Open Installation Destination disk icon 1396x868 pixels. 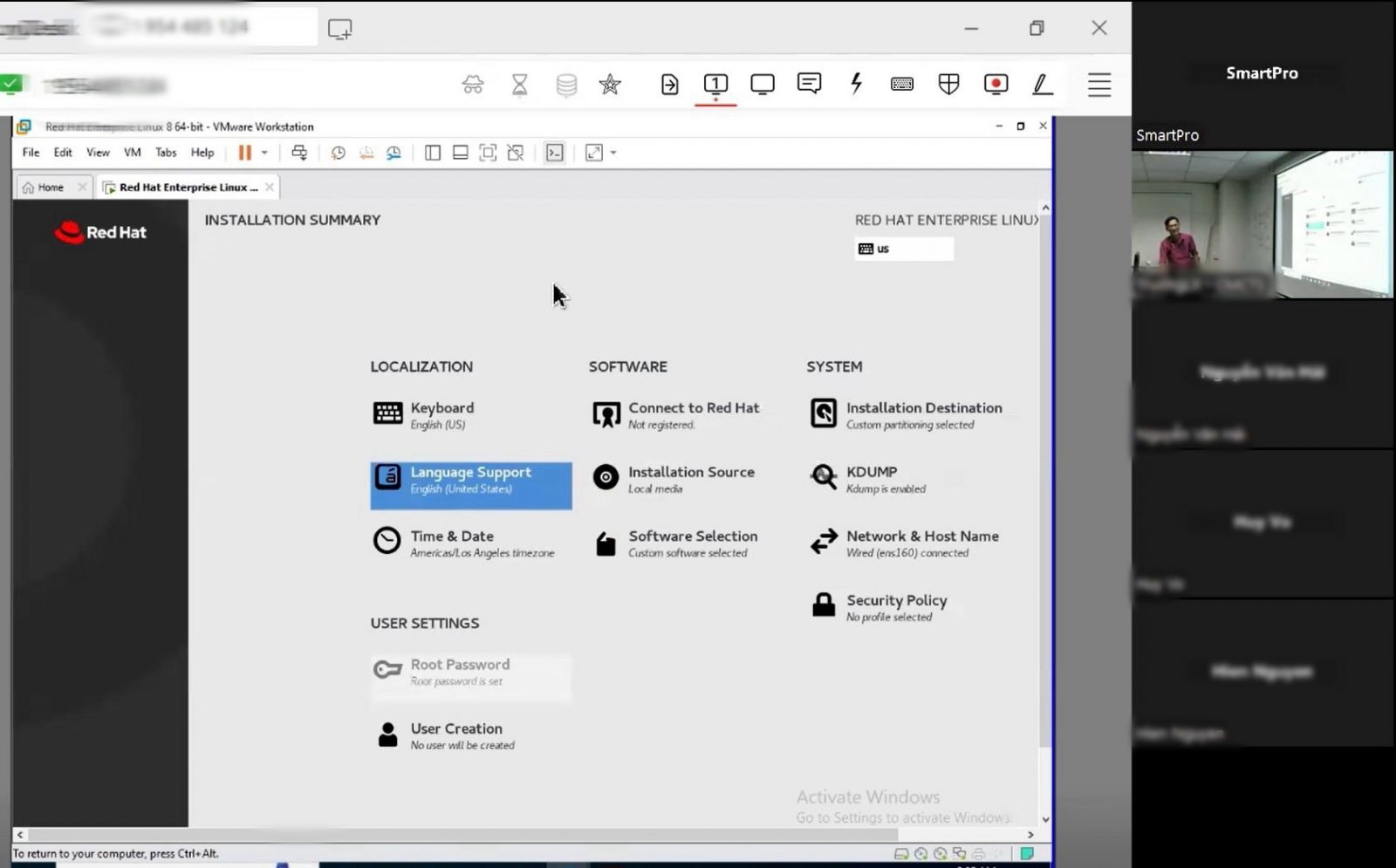(824, 413)
